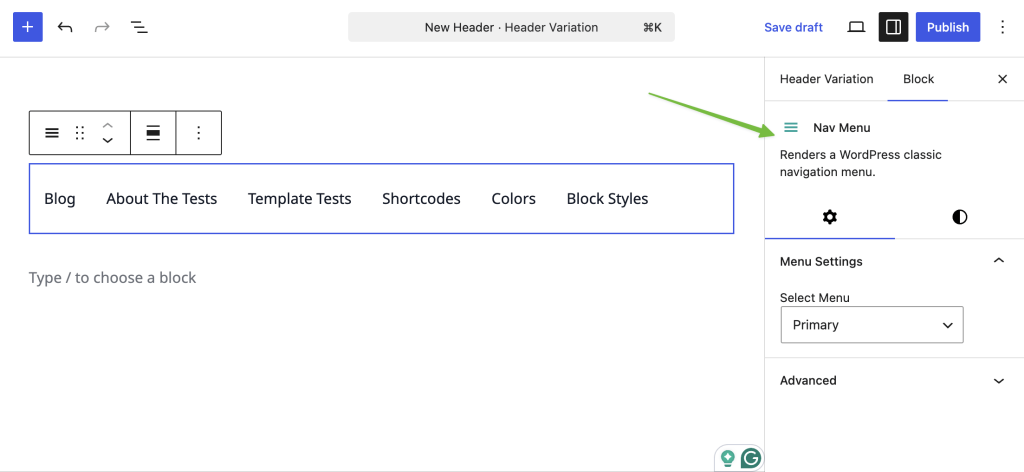Open the block inserter plus button
The width and height of the screenshot is (1024, 472).
click(27, 27)
